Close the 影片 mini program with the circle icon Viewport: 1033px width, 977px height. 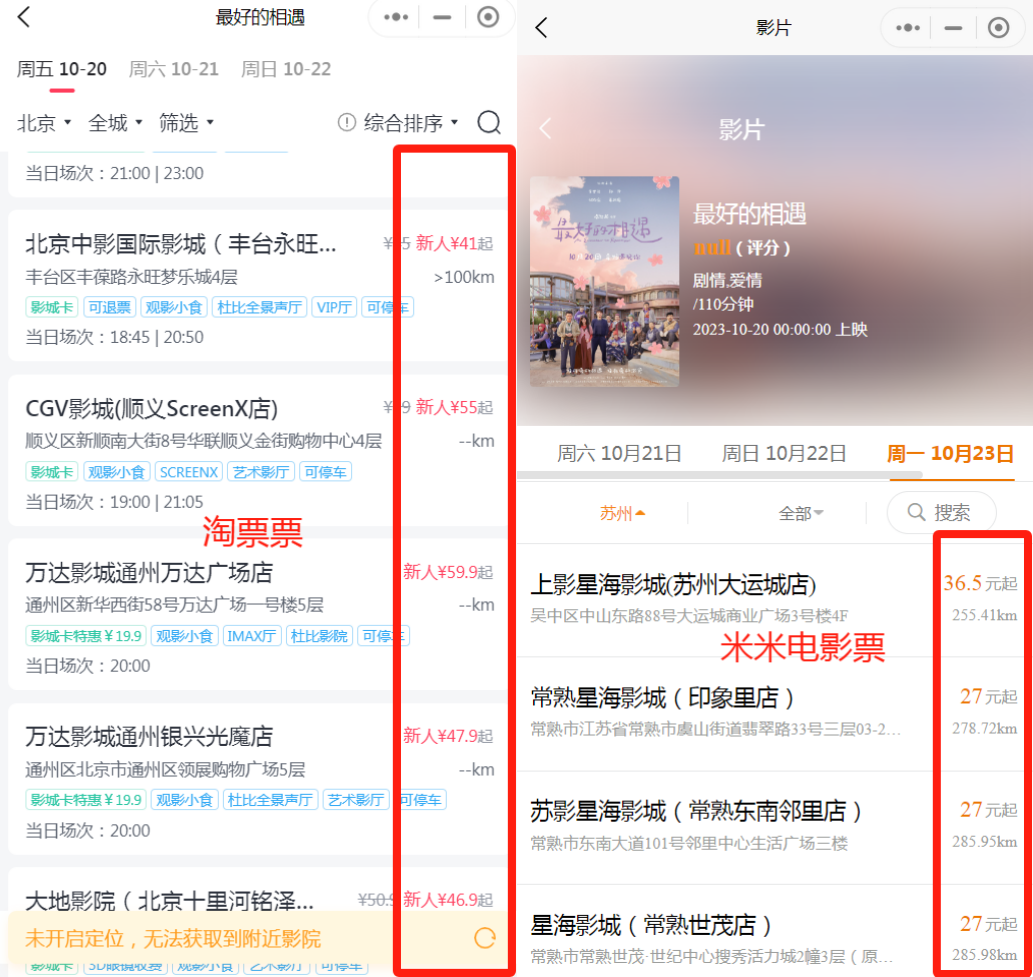(x=998, y=28)
